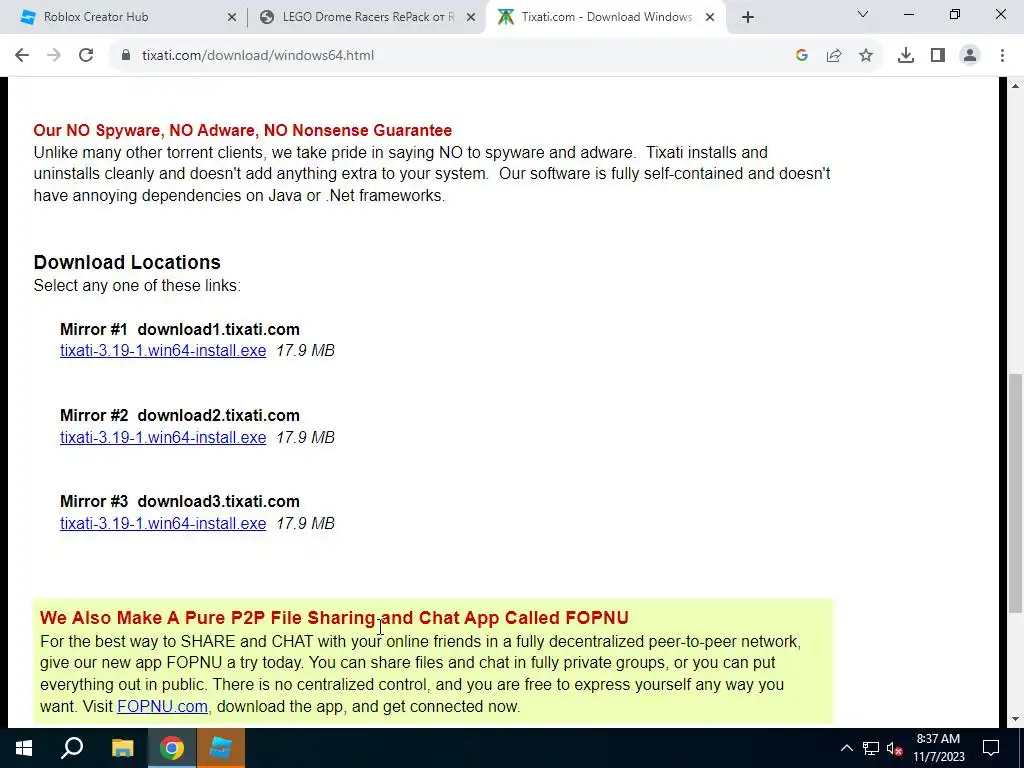This screenshot has height=768, width=1024.
Task: Download tixati installer from Mirror #1
Action: [163, 351]
